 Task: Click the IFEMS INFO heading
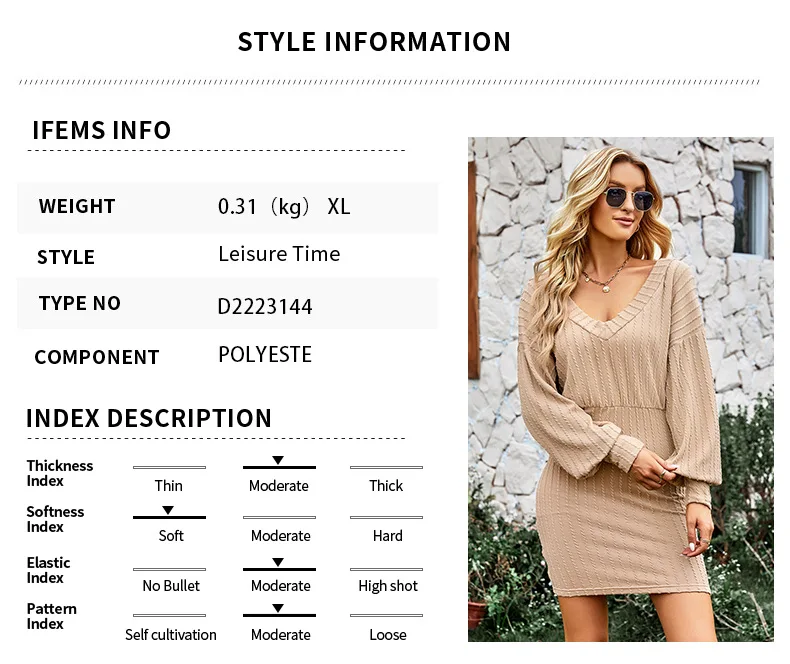pyautogui.click(x=102, y=130)
